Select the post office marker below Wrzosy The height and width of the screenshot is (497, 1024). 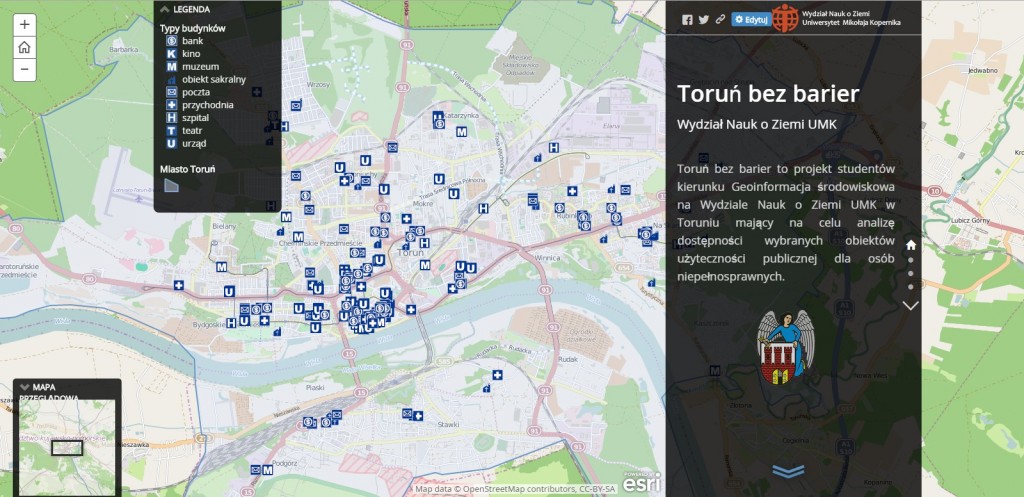click(296, 104)
